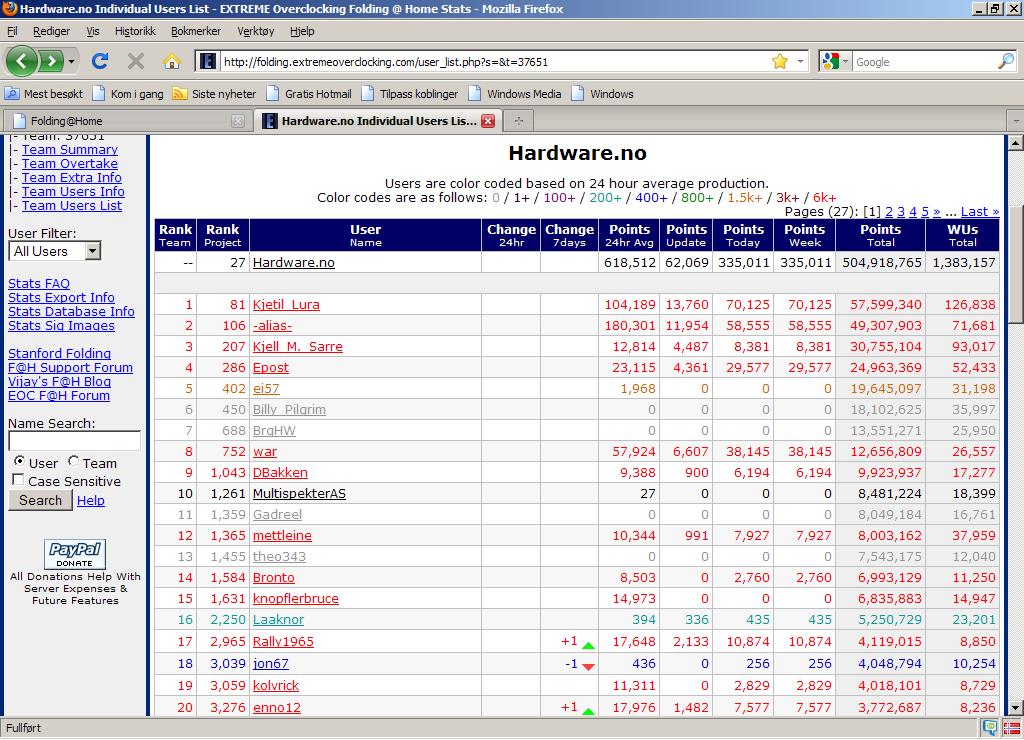Screen dimensions: 1024x740
Task: Close the Hardware.no Individual Users tab
Action: coord(488,121)
